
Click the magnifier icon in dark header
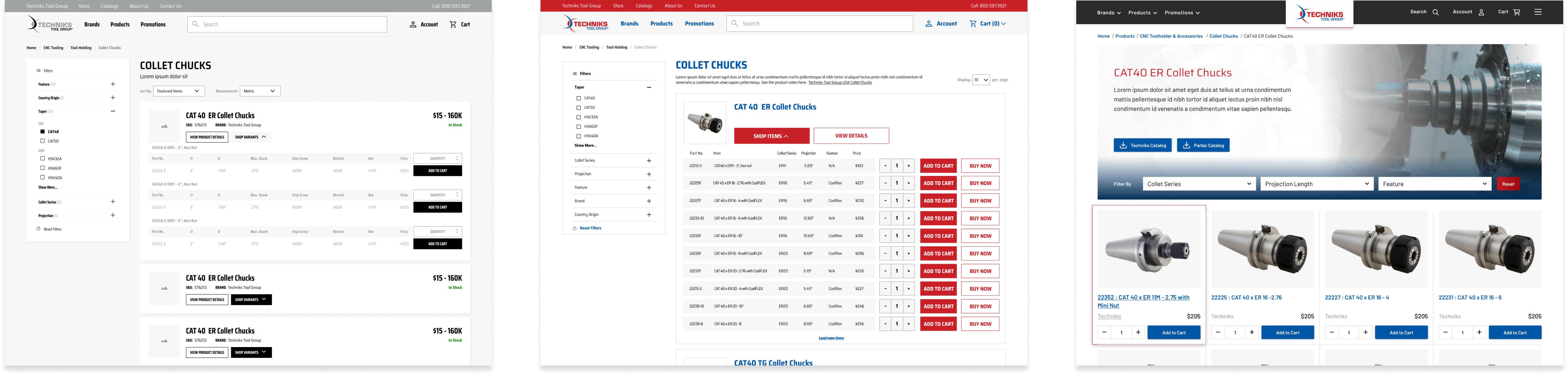pyautogui.click(x=1435, y=12)
